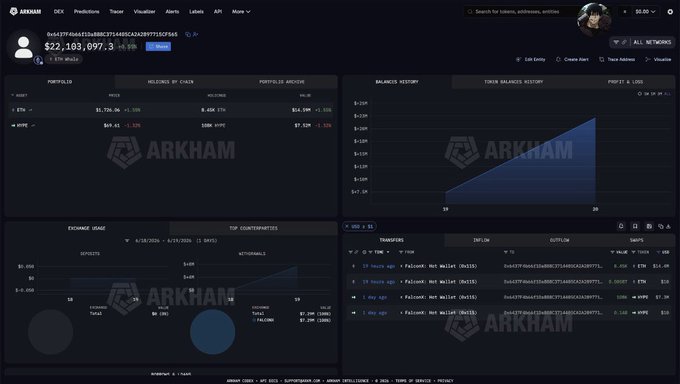Click the filter icon in the All Networks pill
The image size is (680, 384).
coord(616,42)
